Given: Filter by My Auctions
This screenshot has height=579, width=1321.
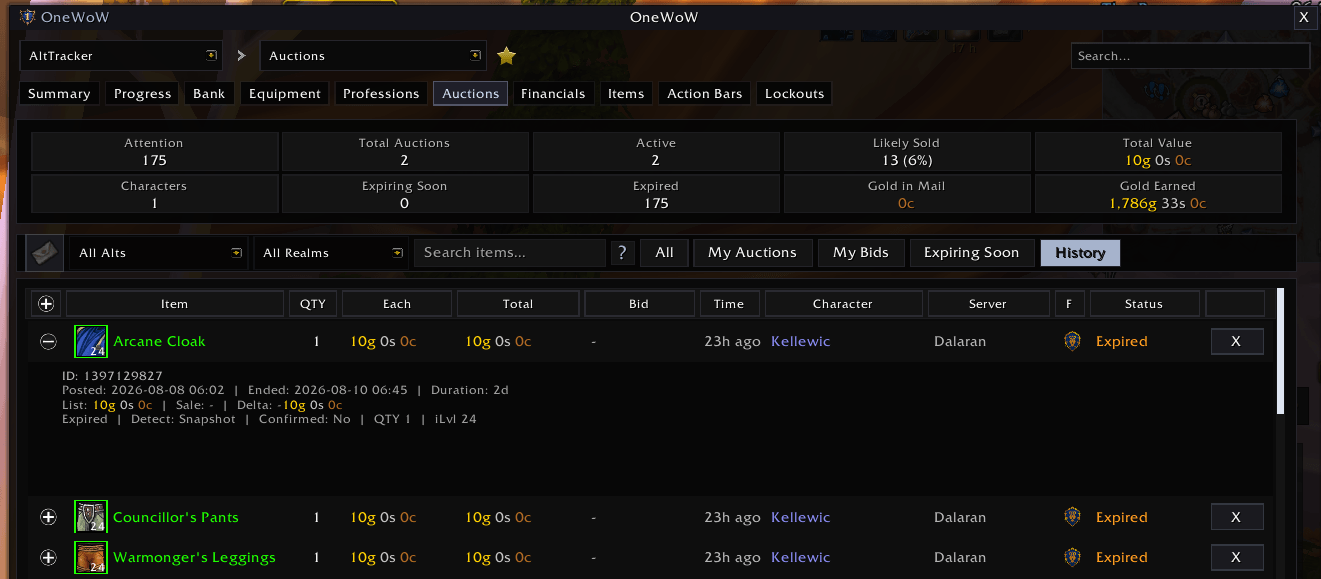Looking at the screenshot, I should [752, 253].
